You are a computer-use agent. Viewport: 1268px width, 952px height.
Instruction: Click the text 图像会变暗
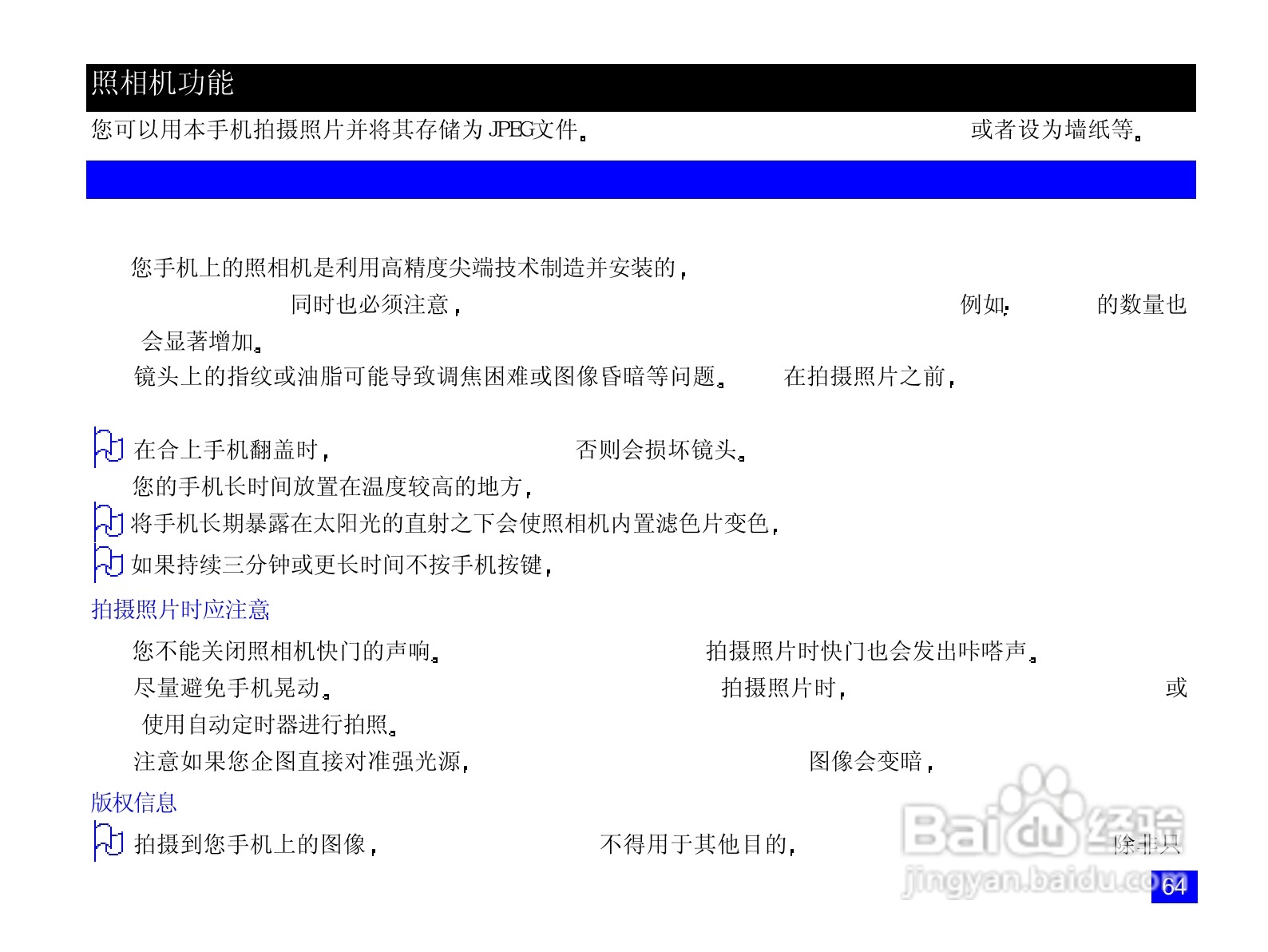coord(870,761)
